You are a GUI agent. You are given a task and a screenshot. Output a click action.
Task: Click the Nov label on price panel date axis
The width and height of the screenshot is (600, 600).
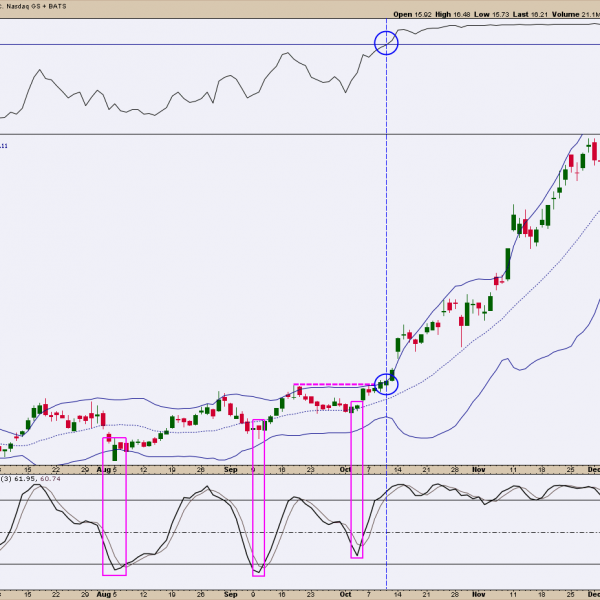point(479,470)
